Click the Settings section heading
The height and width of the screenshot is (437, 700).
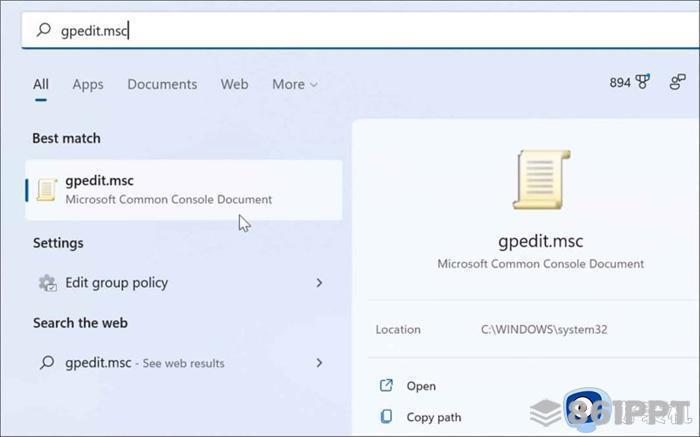click(x=58, y=243)
